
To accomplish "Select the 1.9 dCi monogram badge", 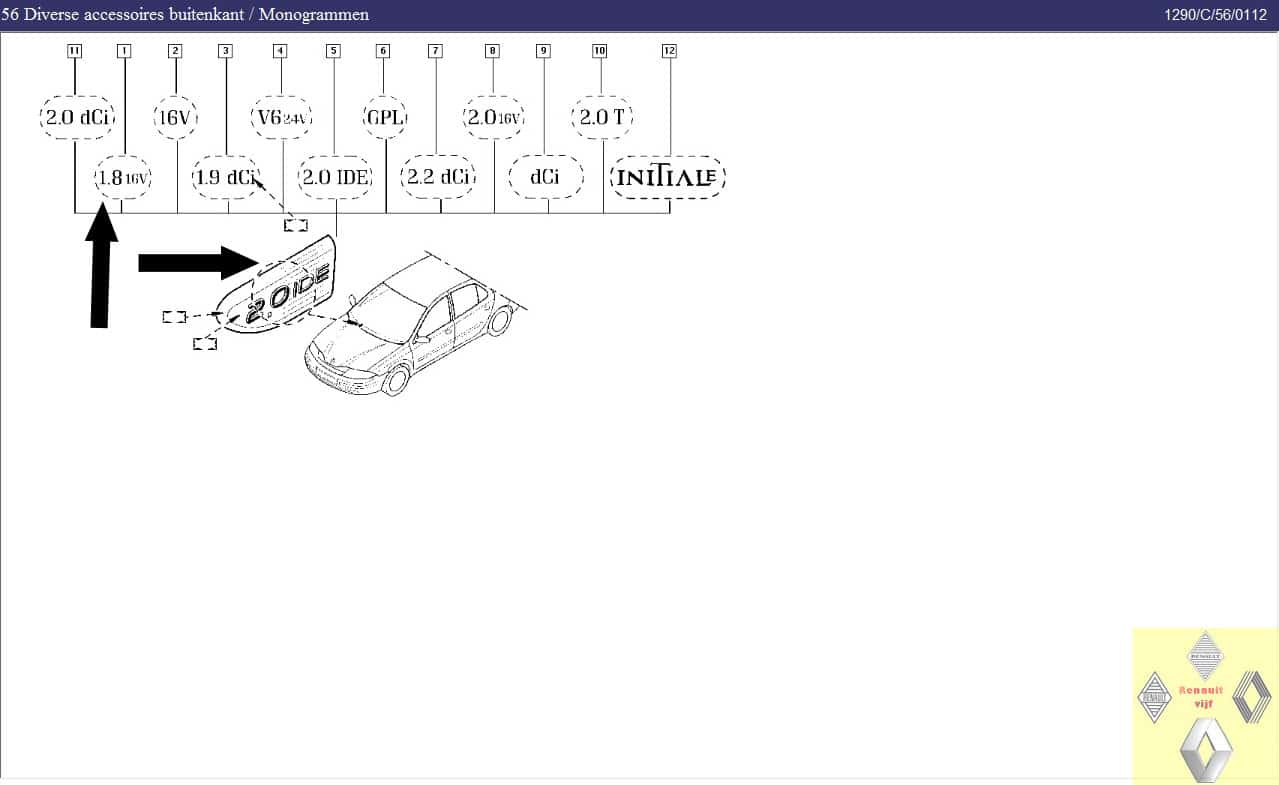I will [224, 177].
